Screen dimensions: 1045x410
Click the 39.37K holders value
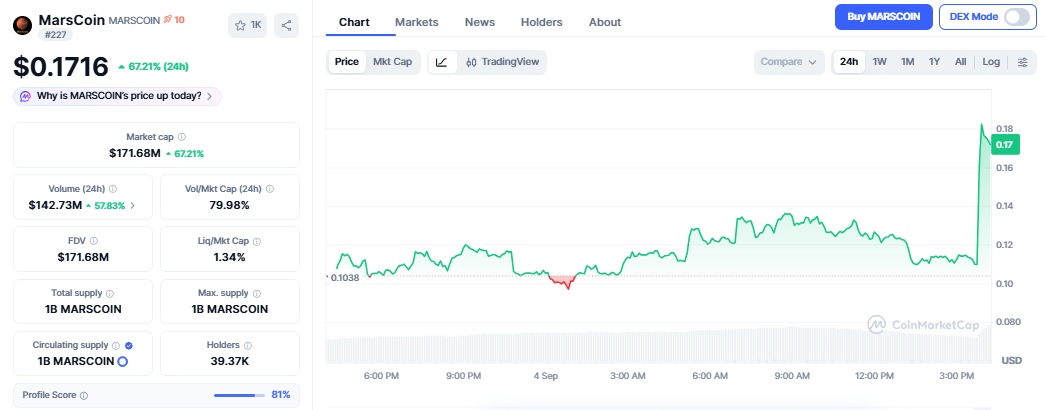[230, 362]
